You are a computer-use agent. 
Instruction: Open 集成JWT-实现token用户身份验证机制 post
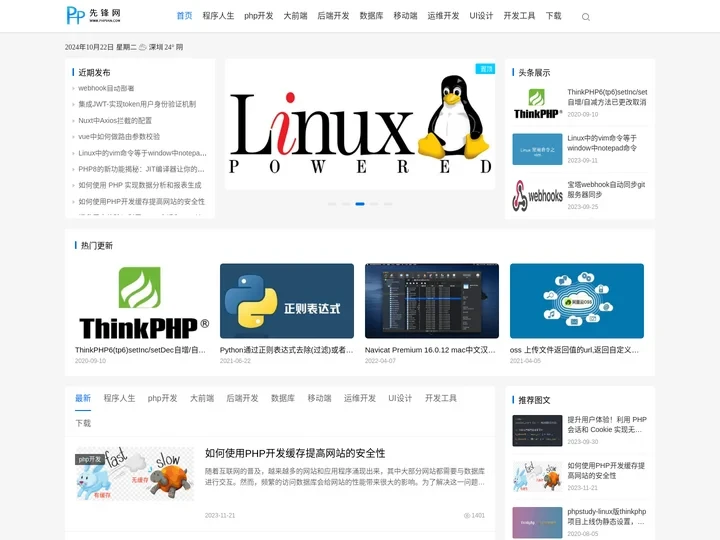137,104
